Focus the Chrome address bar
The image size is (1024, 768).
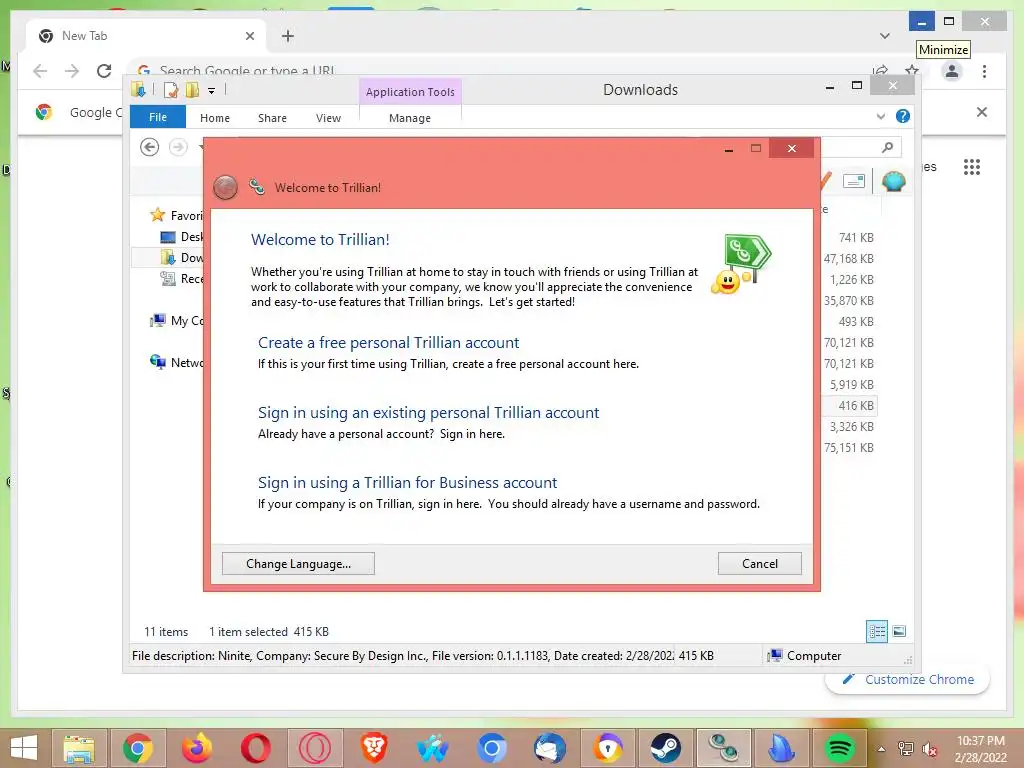496,70
